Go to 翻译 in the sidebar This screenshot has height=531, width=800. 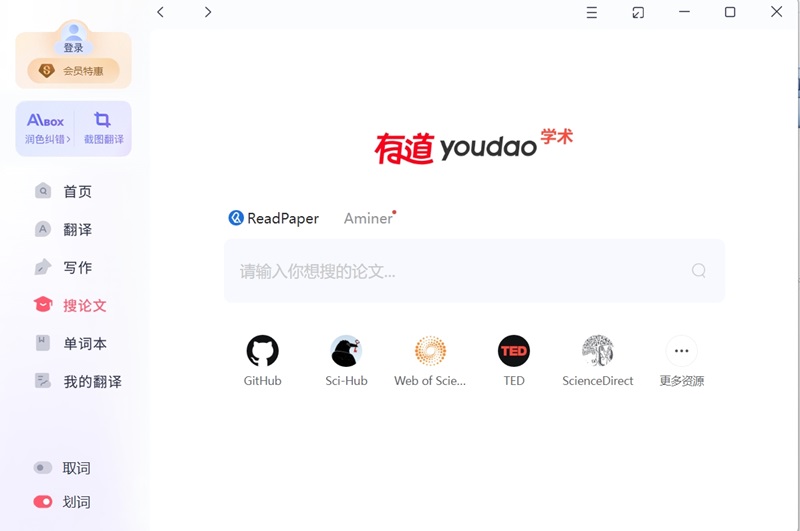[77, 229]
